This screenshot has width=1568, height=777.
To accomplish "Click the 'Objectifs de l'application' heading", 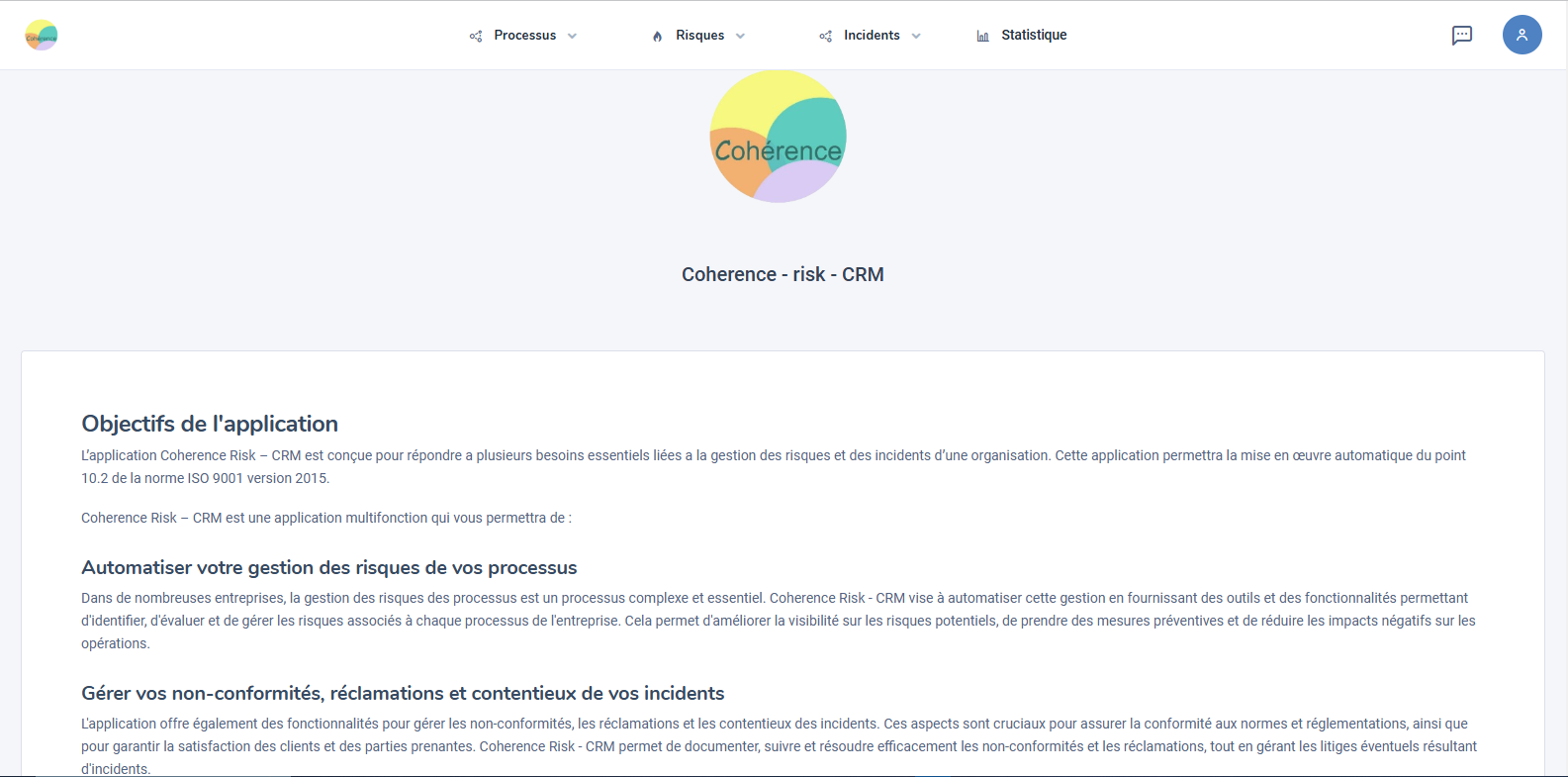I will [210, 424].
